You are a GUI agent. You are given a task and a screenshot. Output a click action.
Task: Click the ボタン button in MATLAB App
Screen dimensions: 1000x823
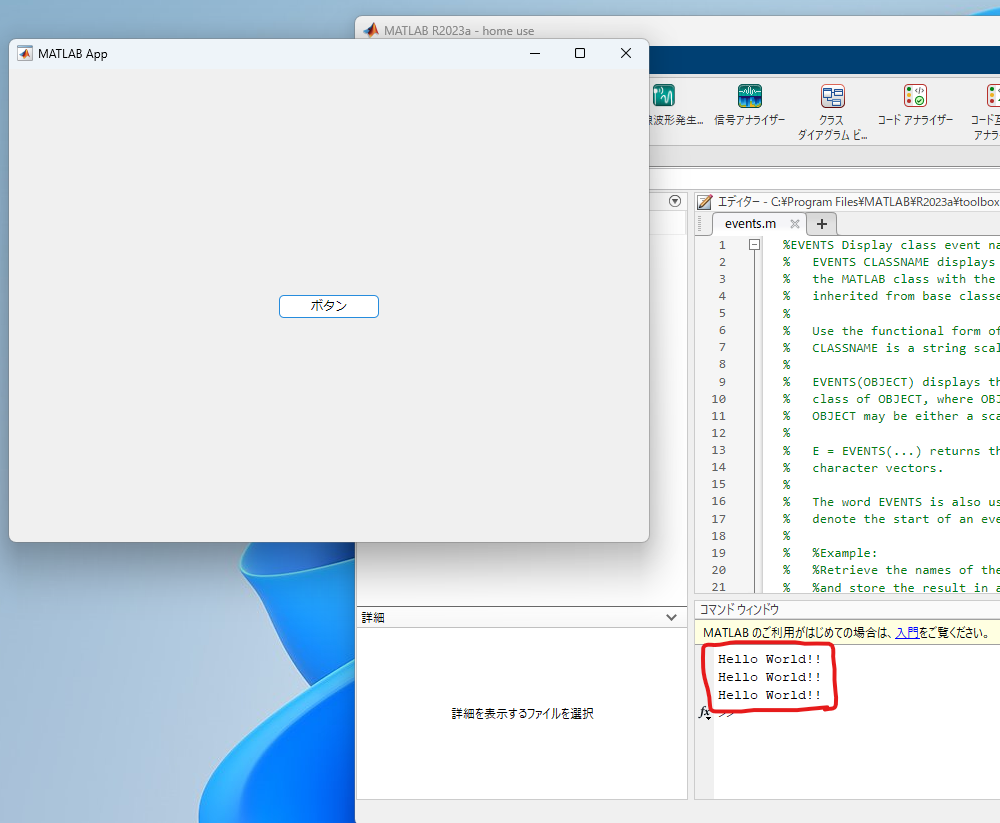[328, 306]
